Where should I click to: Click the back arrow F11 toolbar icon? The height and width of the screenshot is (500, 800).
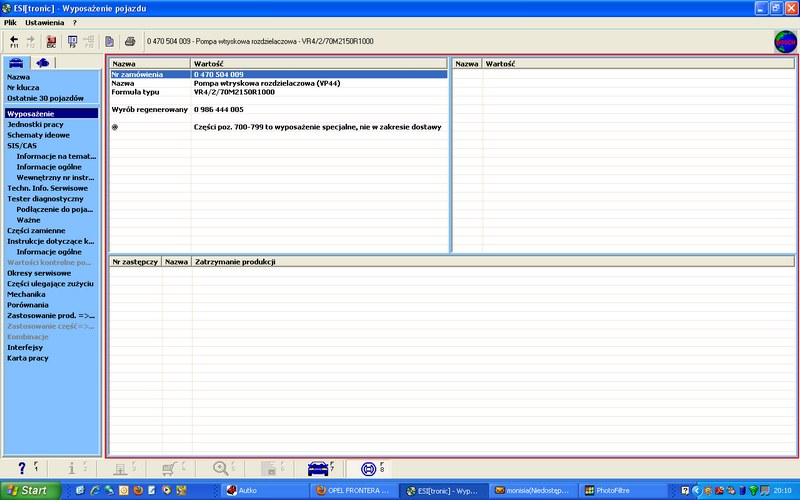coord(14,41)
